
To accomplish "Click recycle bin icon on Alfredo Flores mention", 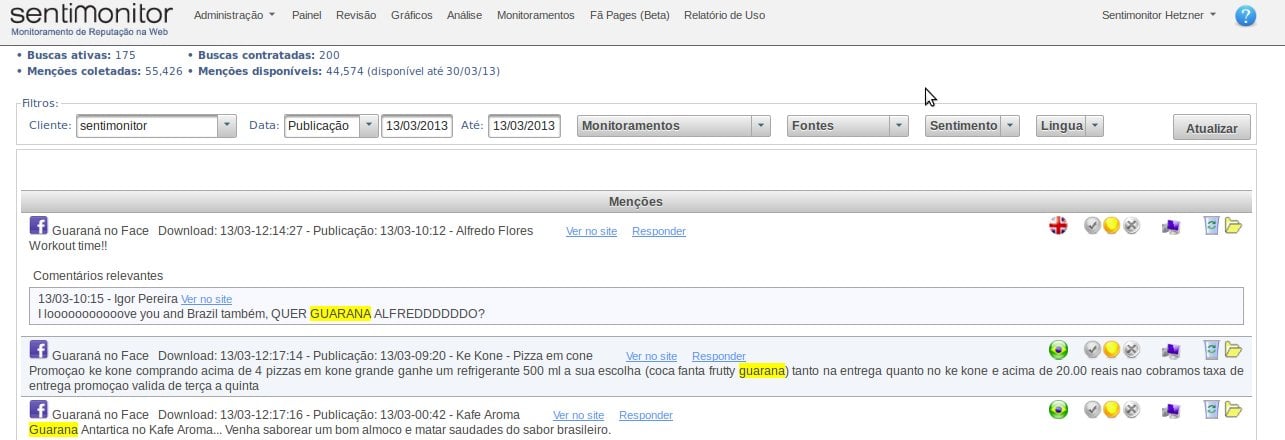I will tap(1212, 226).
